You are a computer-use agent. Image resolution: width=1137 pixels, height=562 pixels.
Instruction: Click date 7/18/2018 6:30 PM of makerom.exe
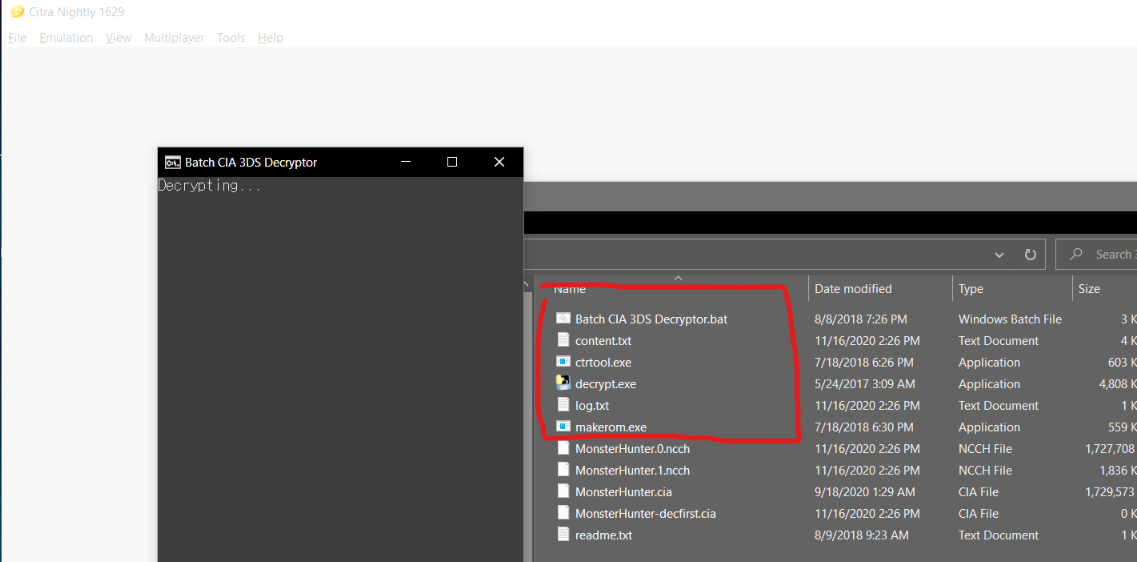click(x=864, y=427)
